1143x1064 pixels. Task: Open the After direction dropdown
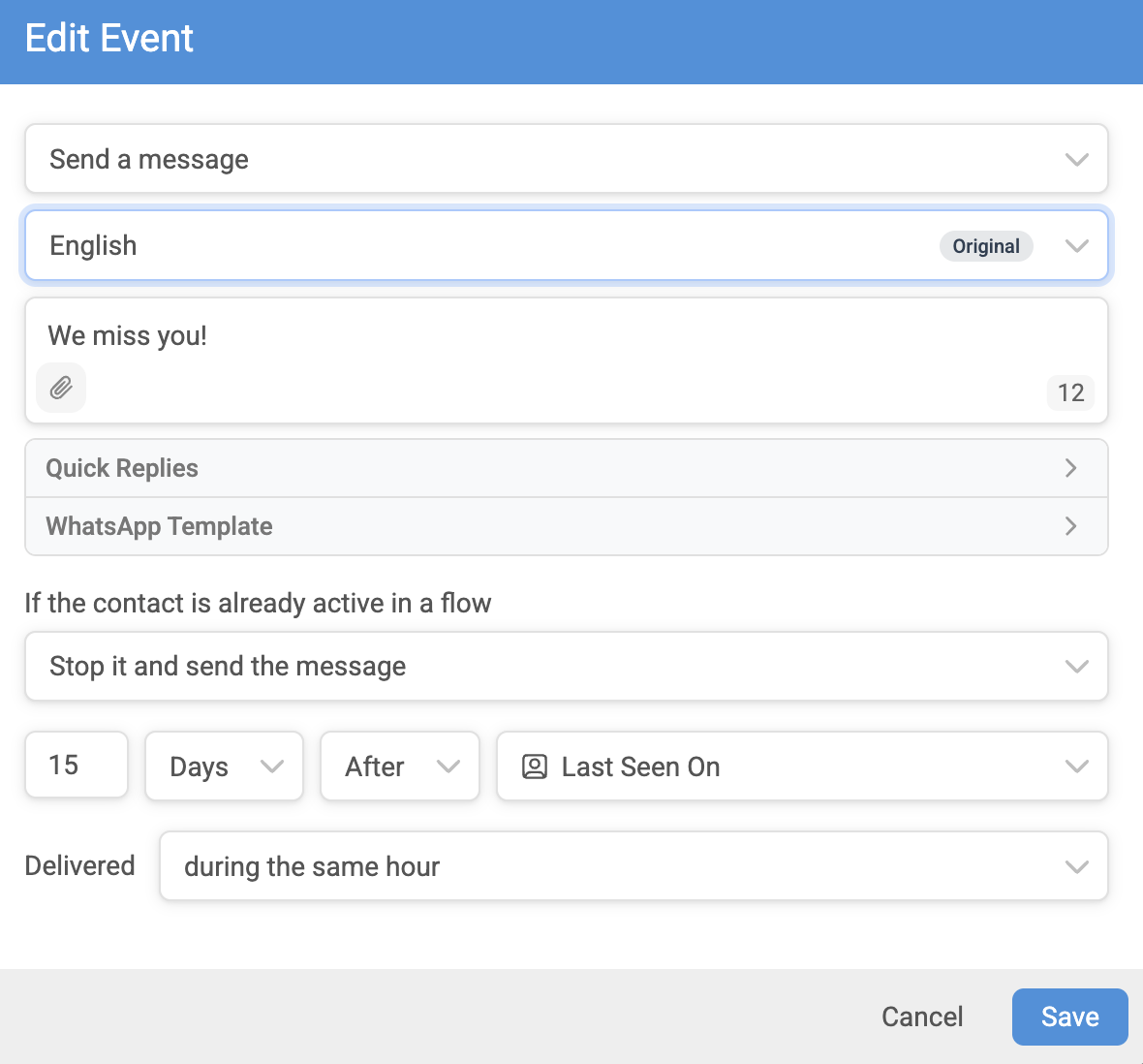(x=399, y=767)
